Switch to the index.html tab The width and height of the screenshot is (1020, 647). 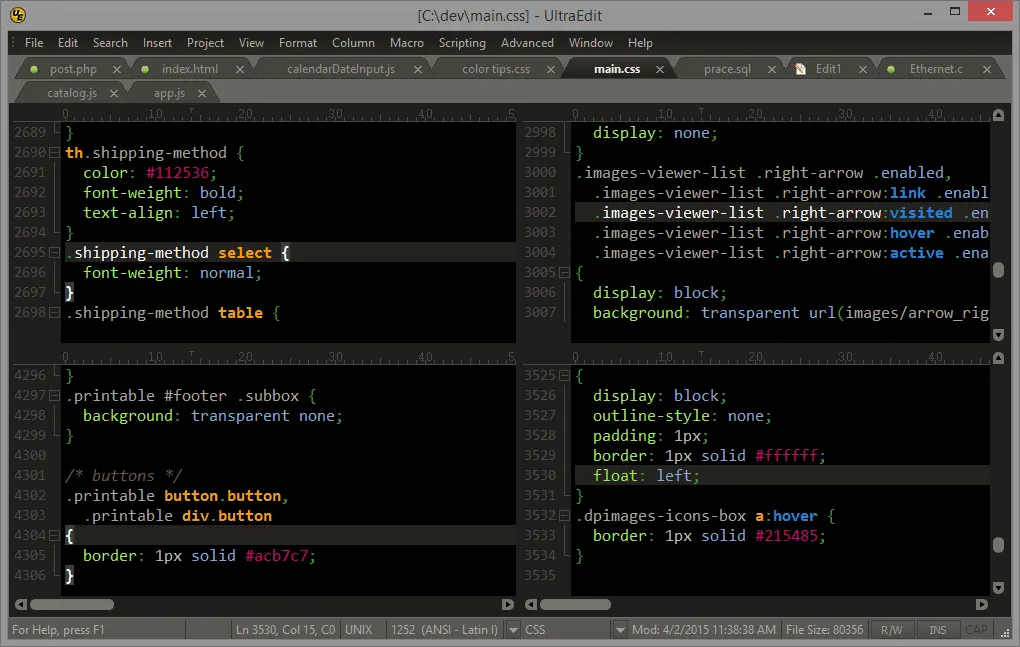[189, 69]
